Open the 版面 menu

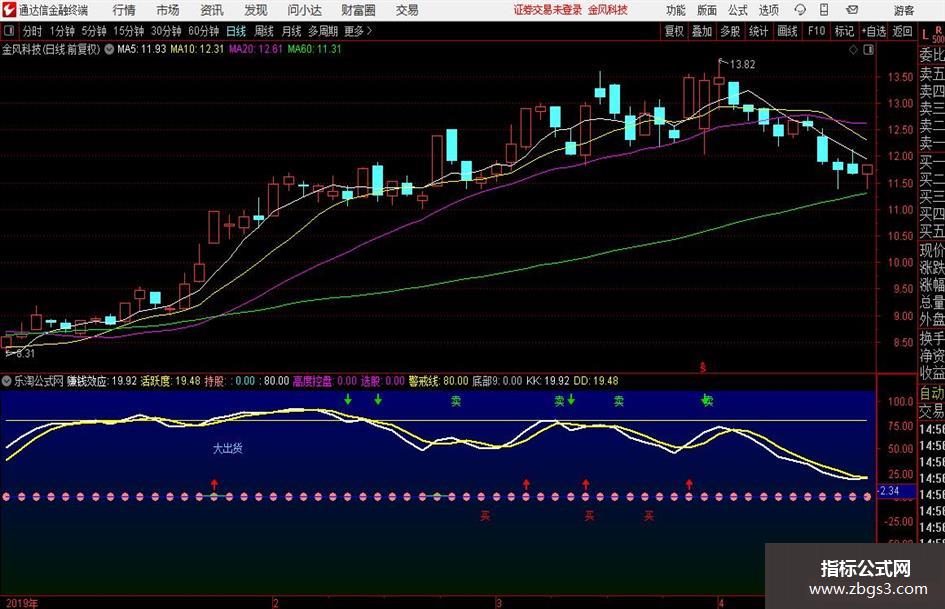[706, 10]
